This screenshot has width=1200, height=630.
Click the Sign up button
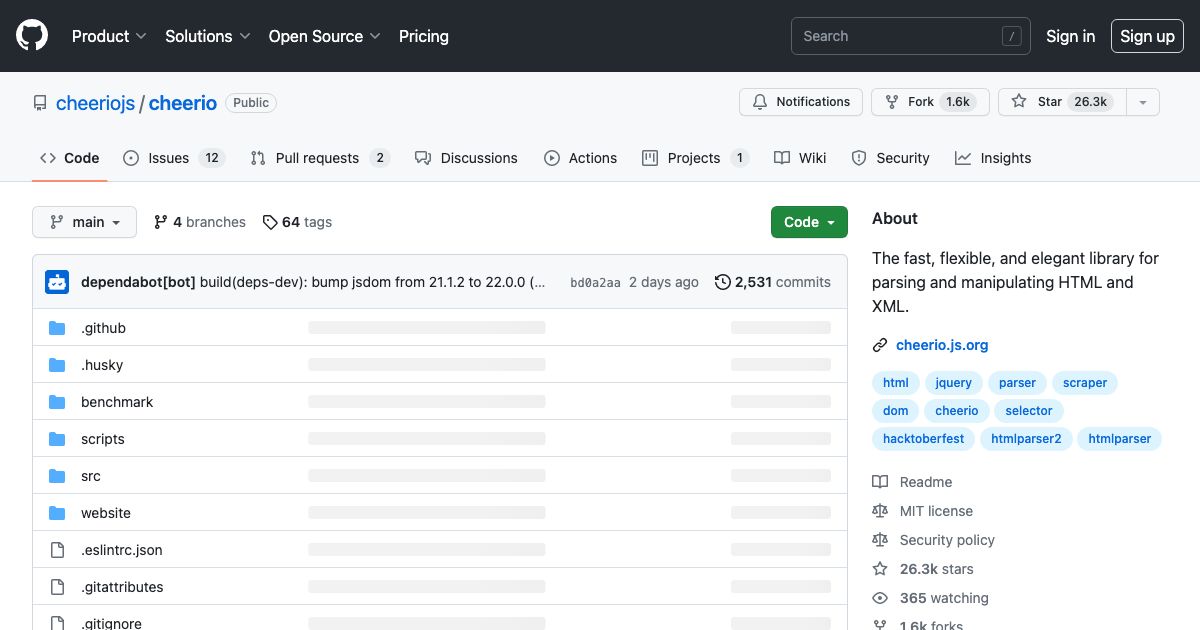[1147, 36]
